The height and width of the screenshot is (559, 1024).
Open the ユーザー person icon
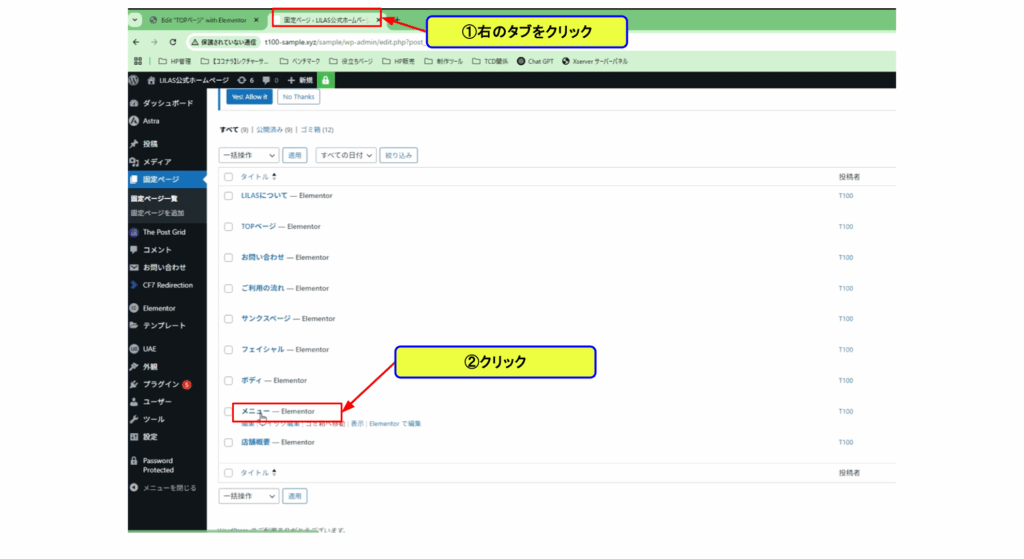pyautogui.click(x=135, y=402)
